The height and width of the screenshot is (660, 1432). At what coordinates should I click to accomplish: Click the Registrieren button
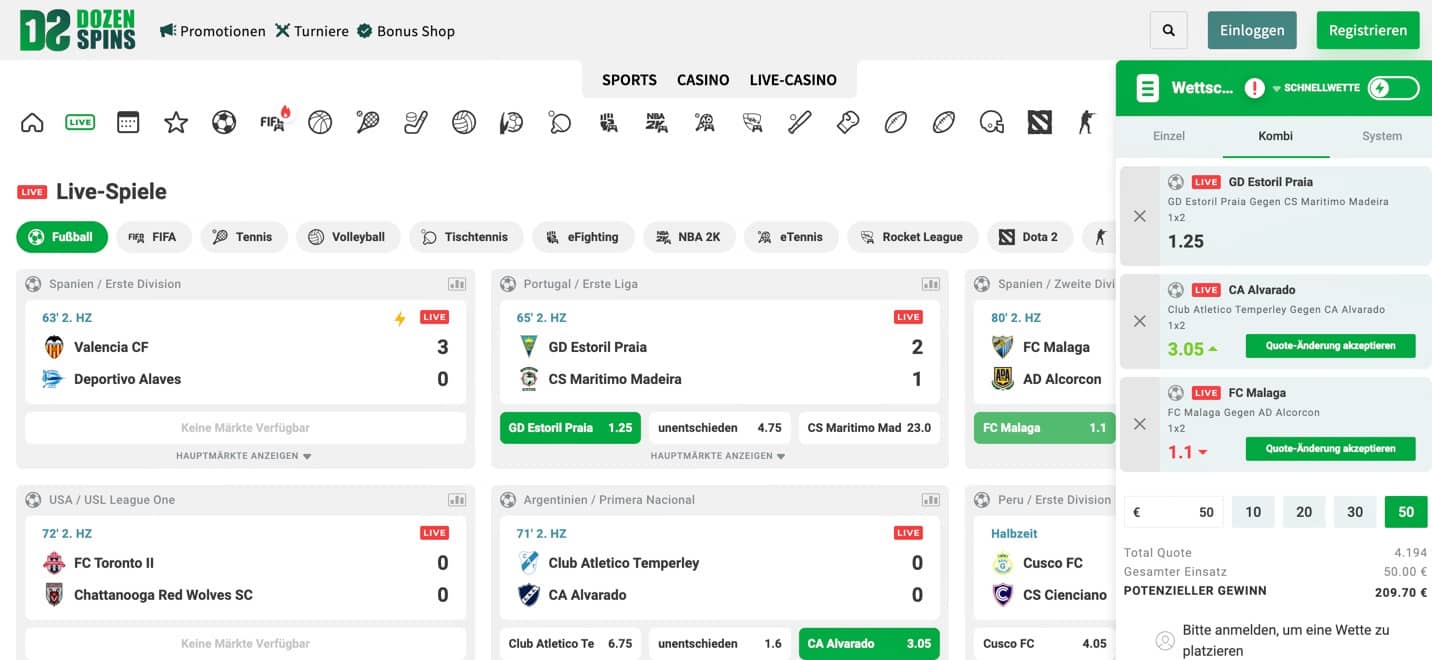click(1368, 31)
